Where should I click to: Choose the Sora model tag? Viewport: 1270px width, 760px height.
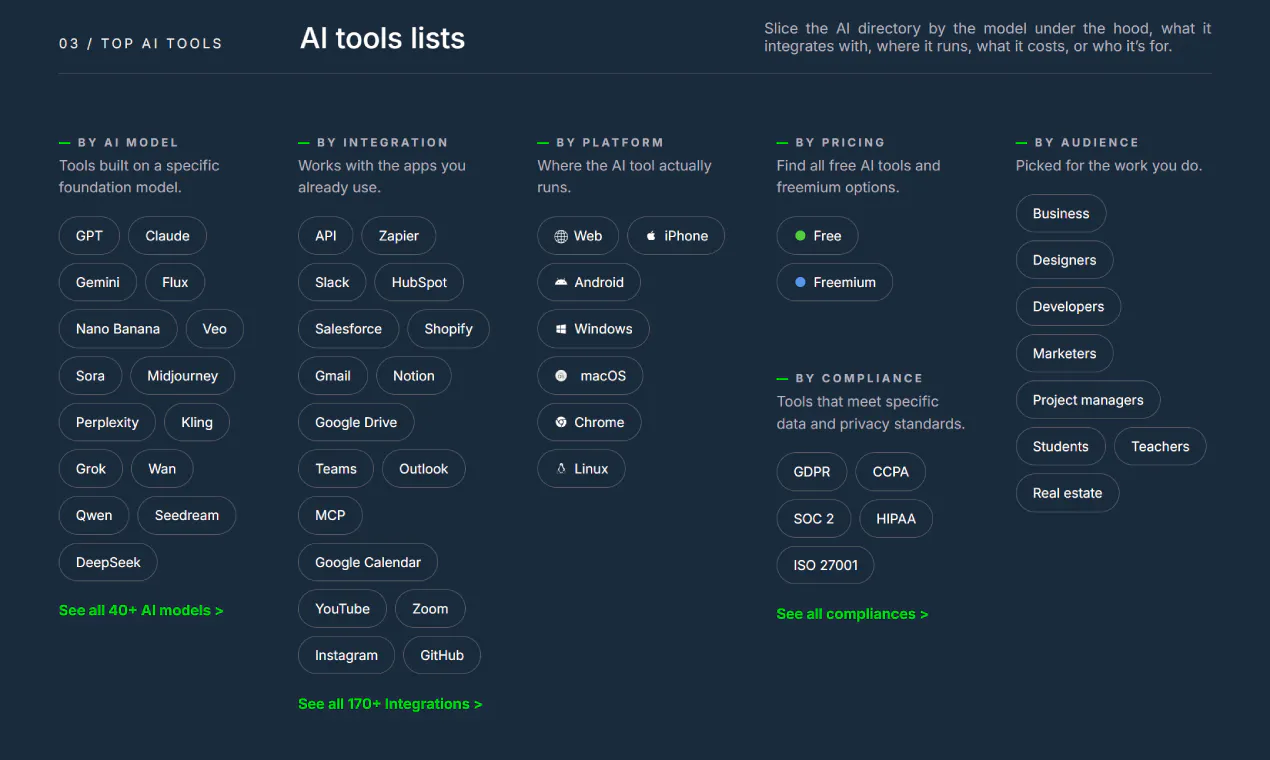click(x=90, y=376)
